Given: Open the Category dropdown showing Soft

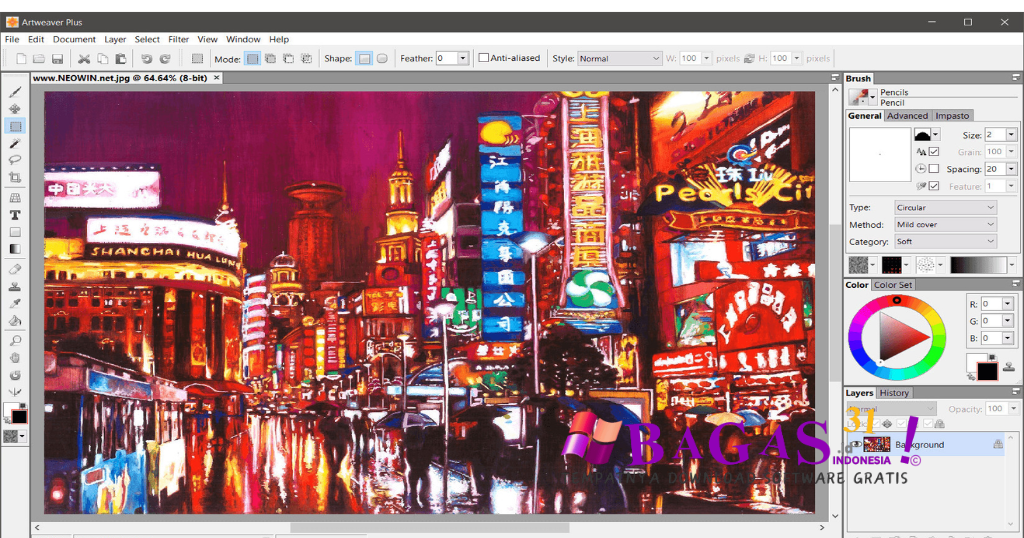Looking at the screenshot, I should (x=944, y=242).
